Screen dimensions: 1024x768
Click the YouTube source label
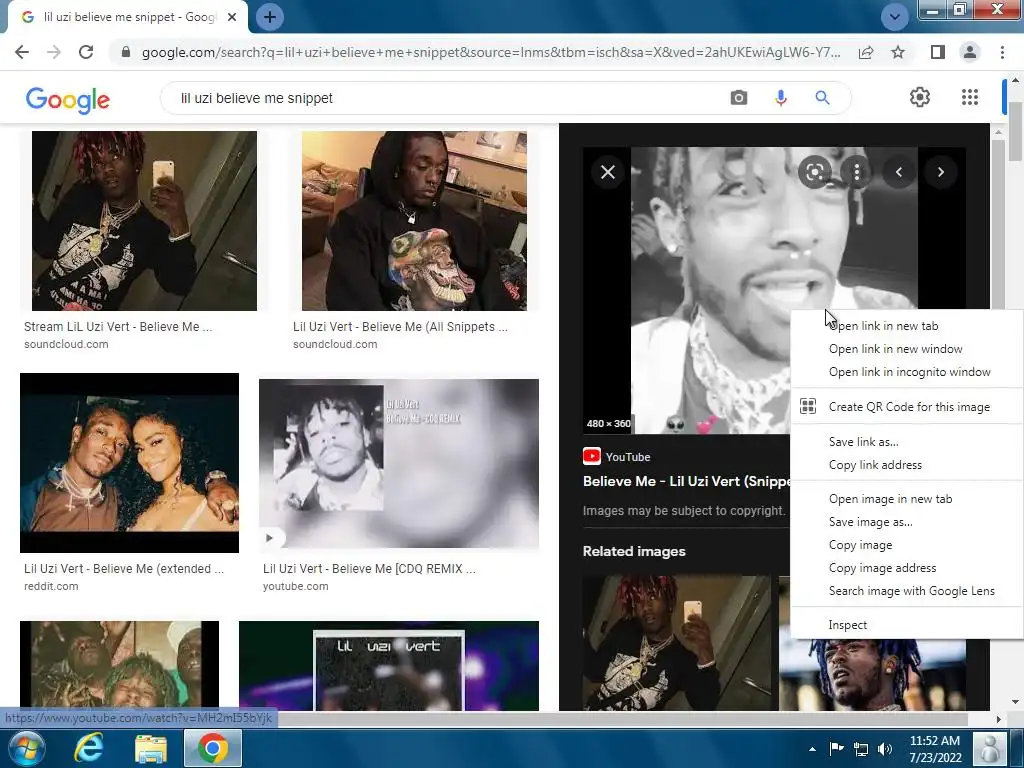pyautogui.click(x=628, y=457)
